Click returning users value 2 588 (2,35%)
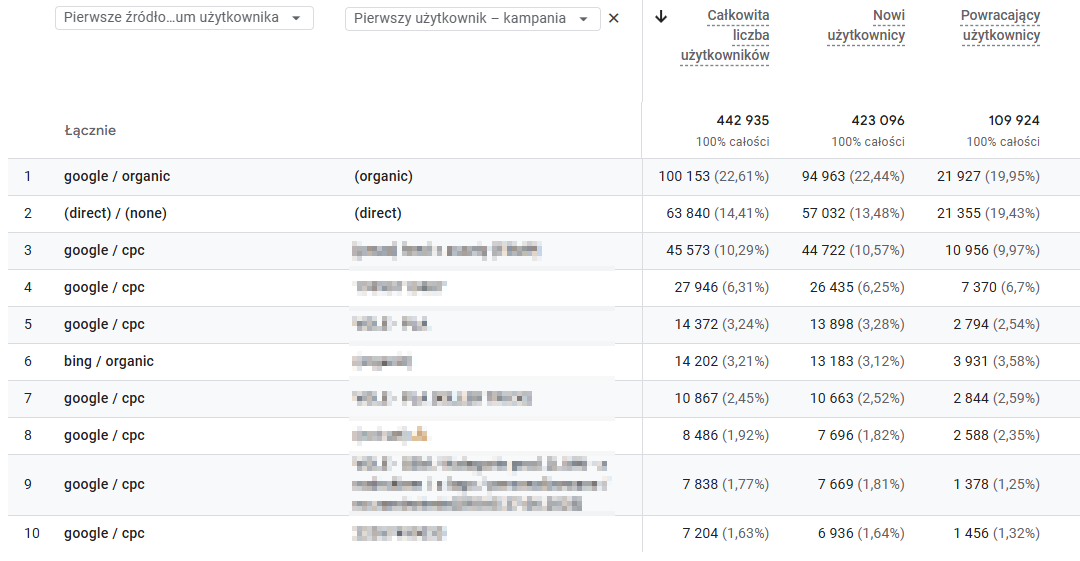This screenshot has width=1080, height=561. tap(997, 436)
